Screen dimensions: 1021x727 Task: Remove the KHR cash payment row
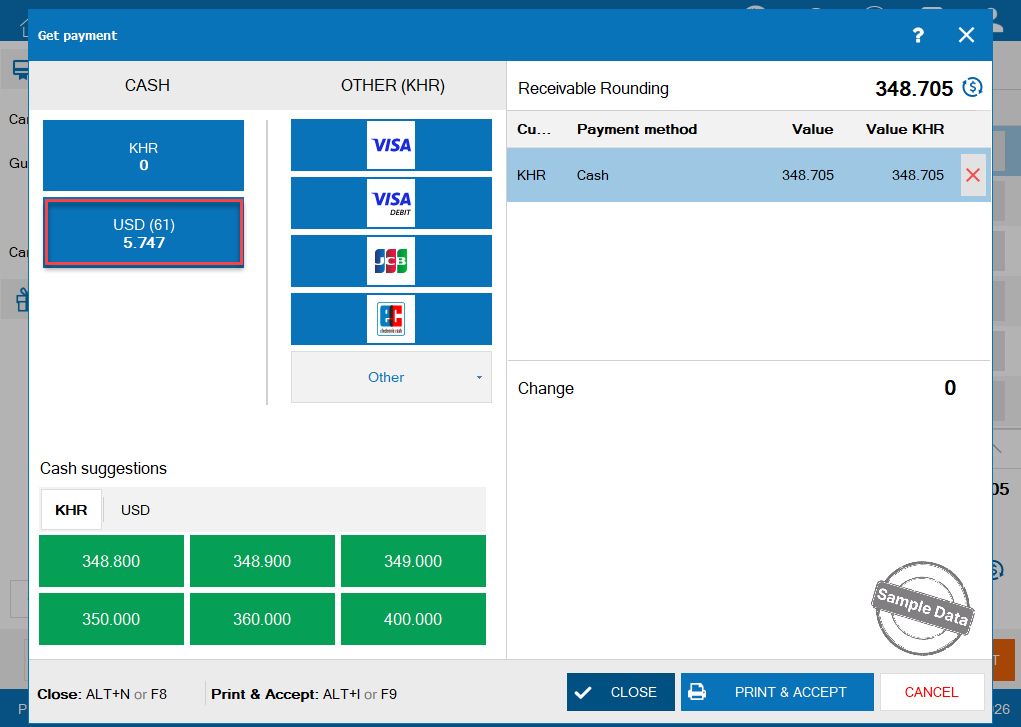pos(972,175)
